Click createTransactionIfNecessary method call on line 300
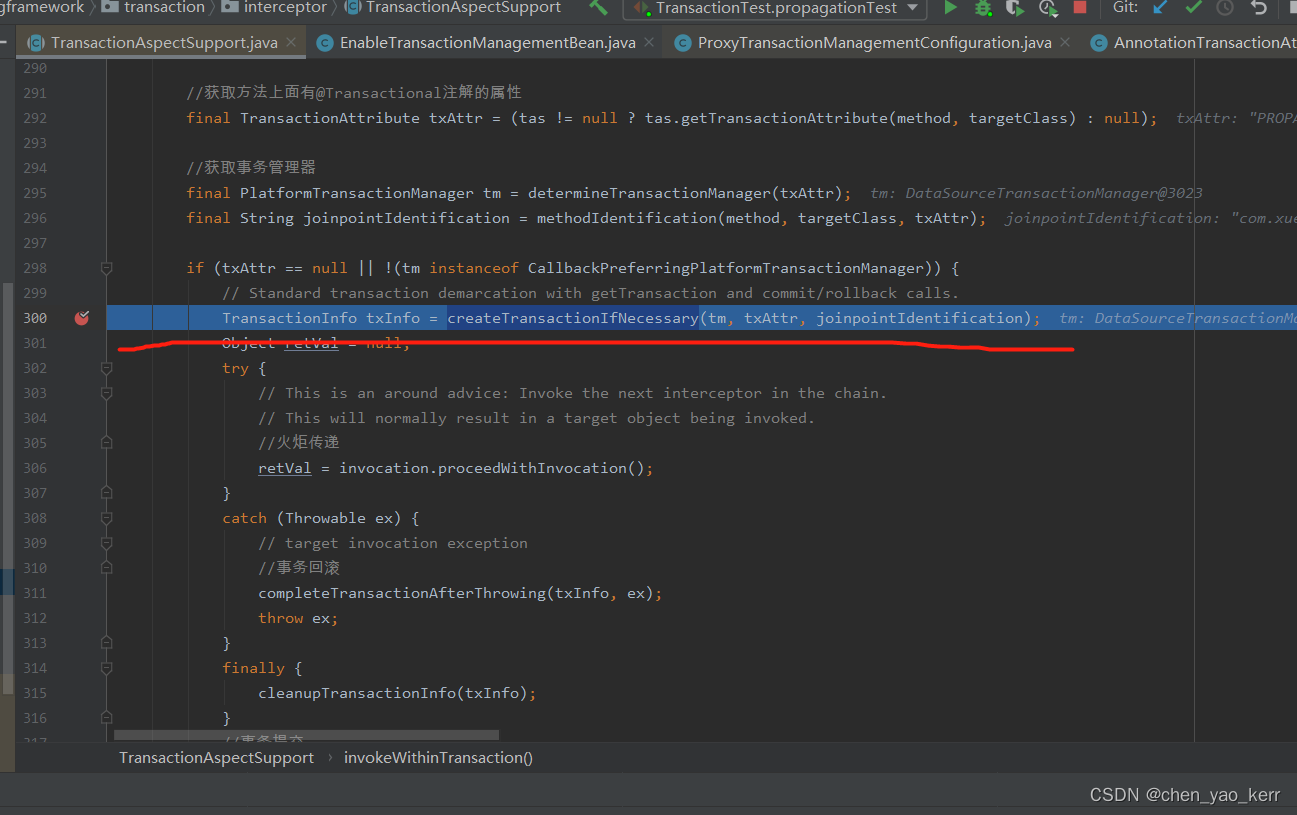 point(573,318)
